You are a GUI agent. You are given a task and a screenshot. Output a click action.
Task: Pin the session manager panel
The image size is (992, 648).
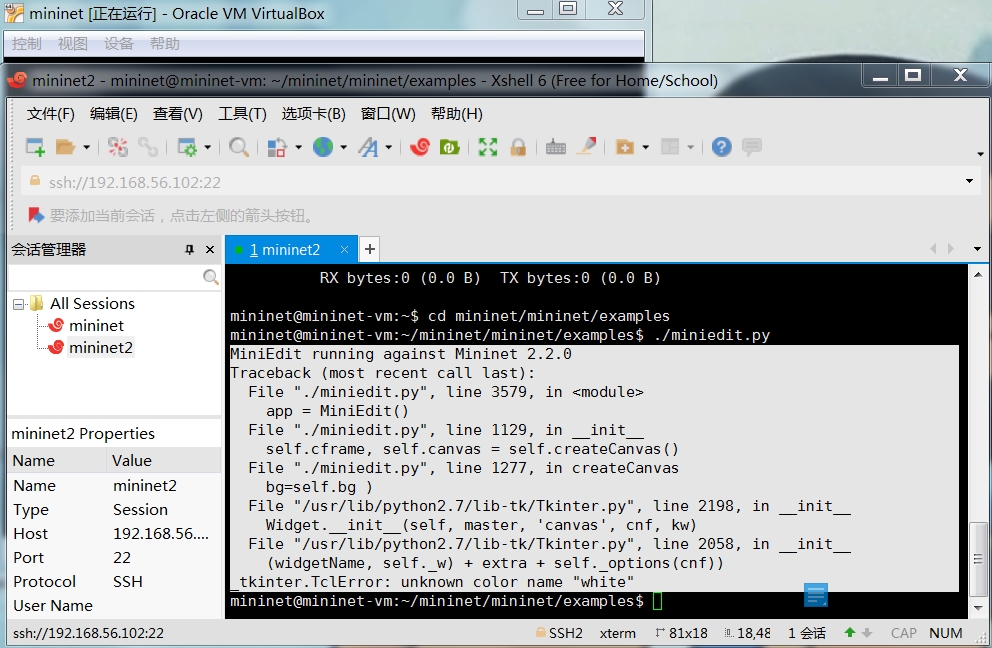coord(189,250)
